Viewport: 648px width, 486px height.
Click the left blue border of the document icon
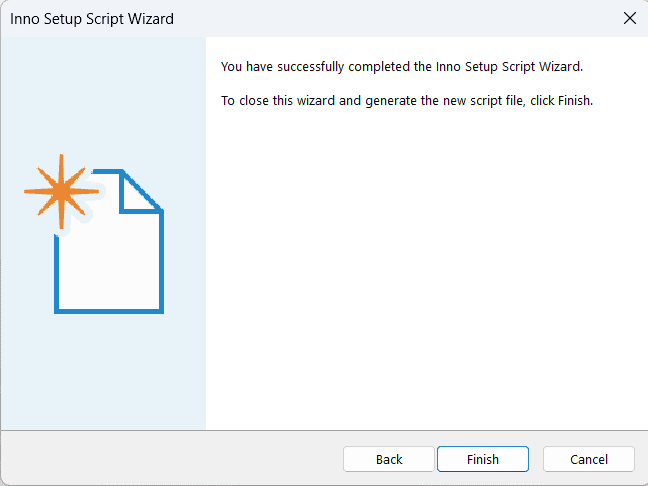click(59, 270)
